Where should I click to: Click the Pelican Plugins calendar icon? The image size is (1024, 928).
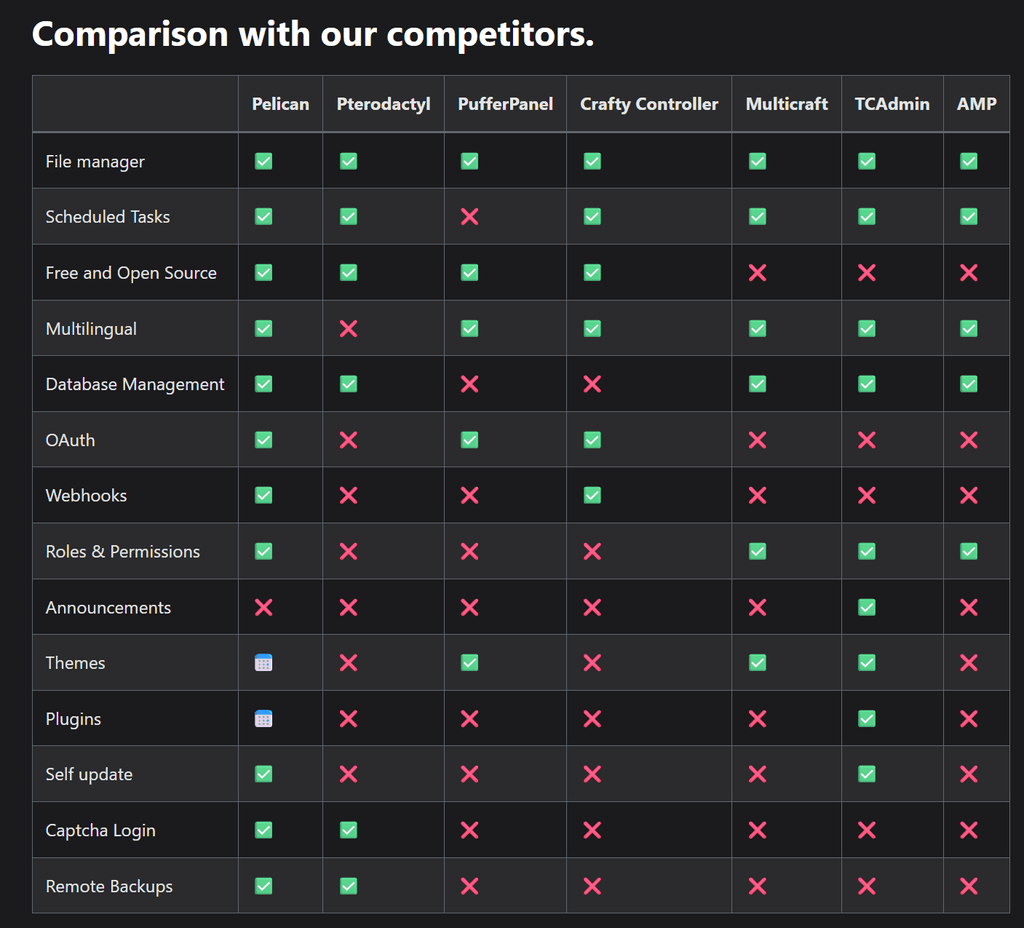(x=264, y=718)
